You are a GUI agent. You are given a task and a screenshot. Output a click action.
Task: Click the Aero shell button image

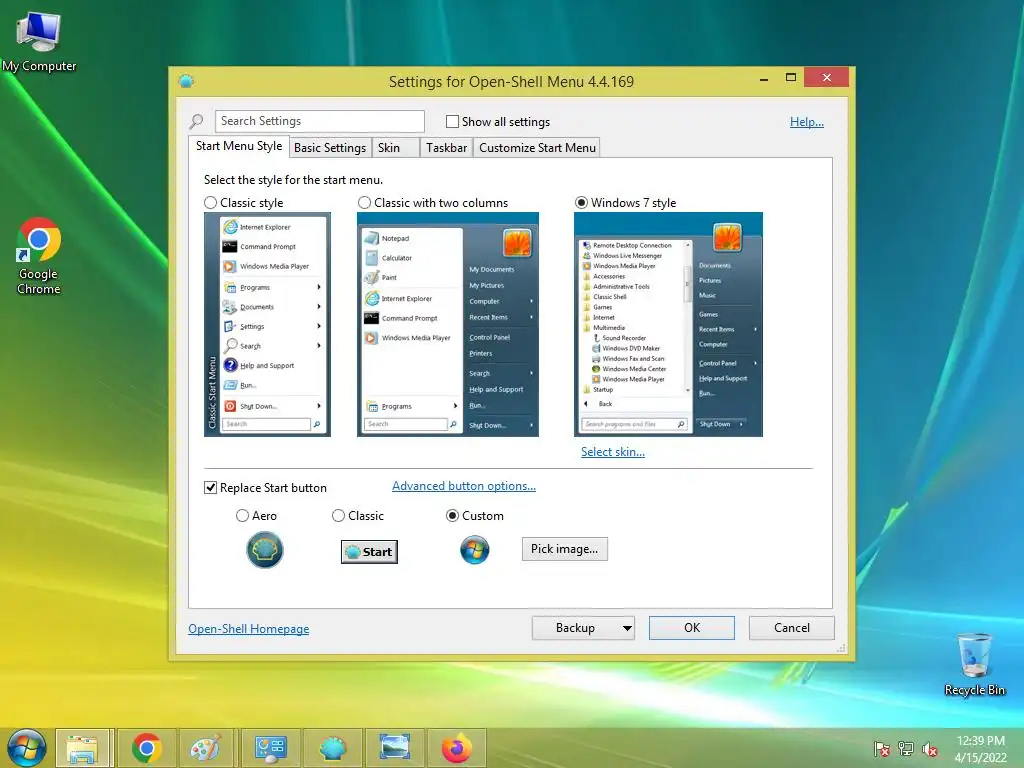point(264,550)
